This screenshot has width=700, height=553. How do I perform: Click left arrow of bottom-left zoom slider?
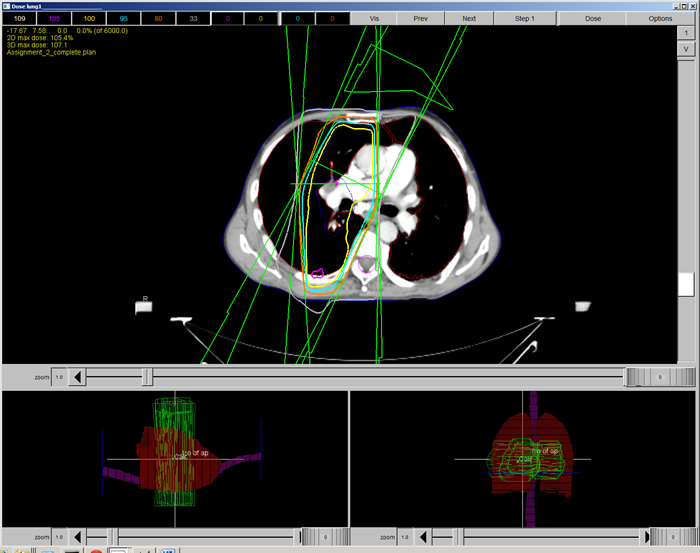point(79,538)
